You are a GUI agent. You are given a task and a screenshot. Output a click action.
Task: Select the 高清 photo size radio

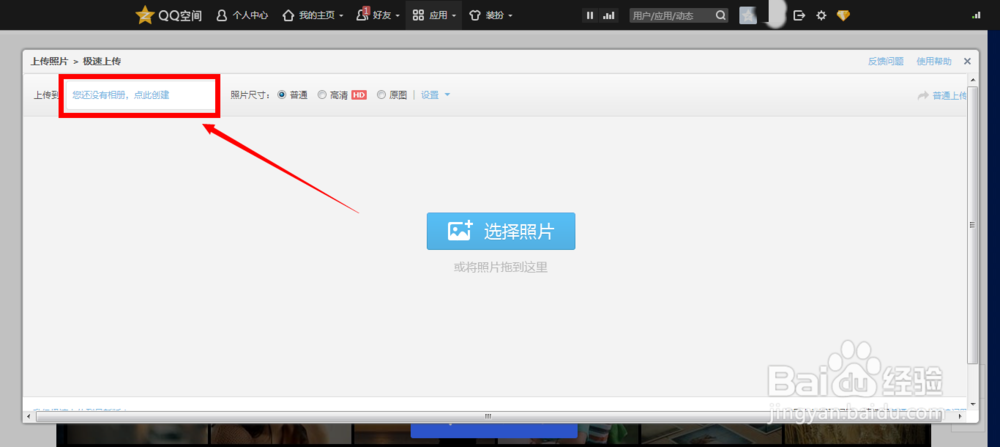click(322, 94)
